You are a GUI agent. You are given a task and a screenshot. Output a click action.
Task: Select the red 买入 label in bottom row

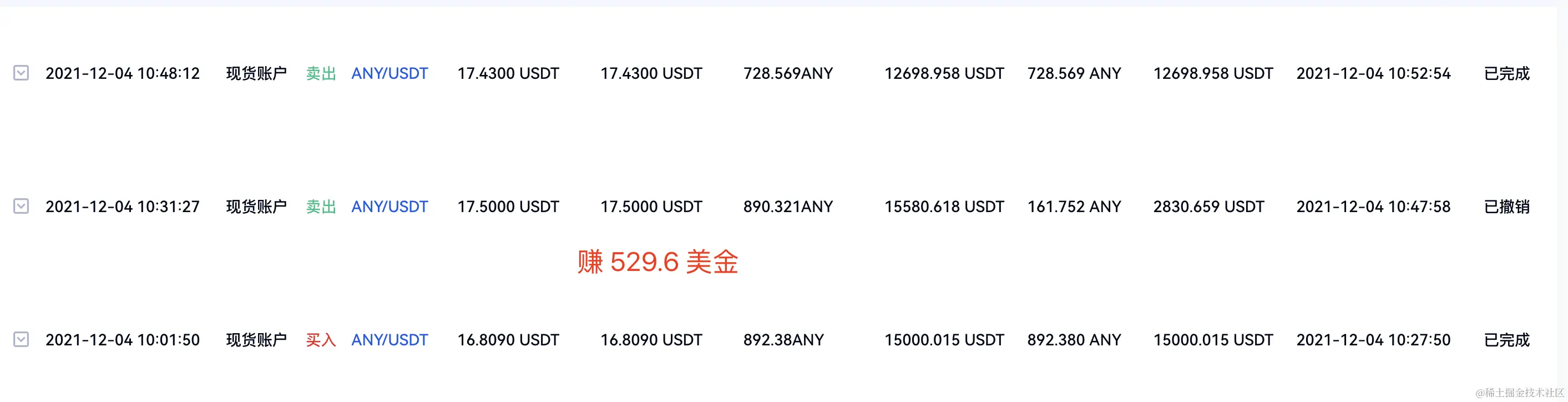pos(320,340)
